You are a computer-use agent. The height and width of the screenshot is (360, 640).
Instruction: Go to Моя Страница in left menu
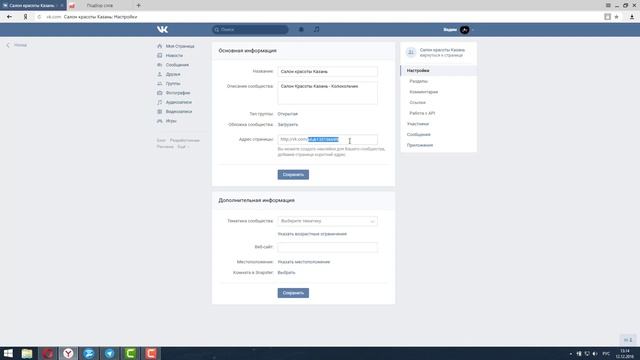(180, 46)
